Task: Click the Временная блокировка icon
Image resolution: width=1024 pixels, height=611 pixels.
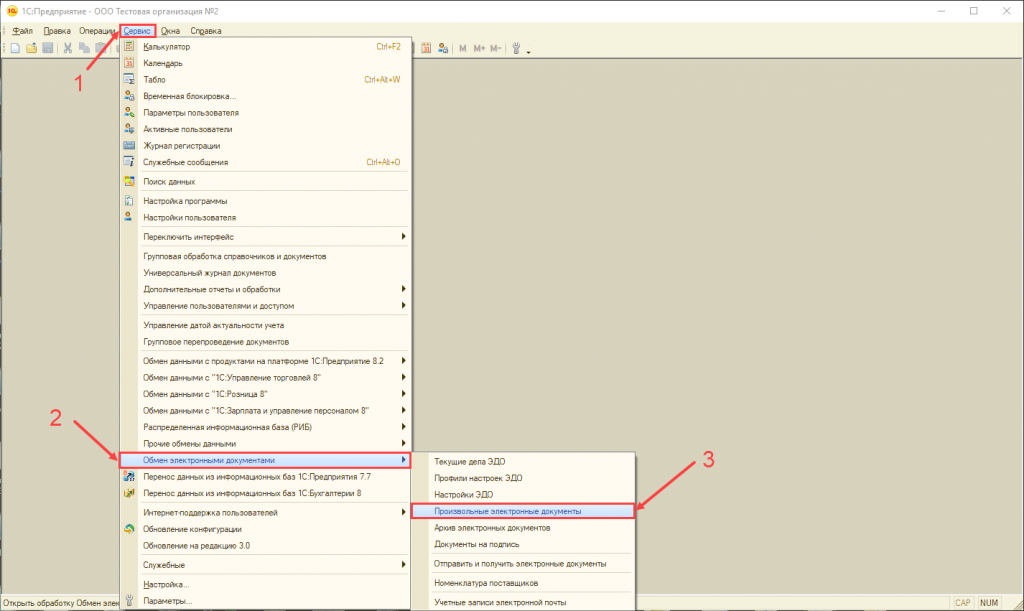Action: (x=129, y=96)
